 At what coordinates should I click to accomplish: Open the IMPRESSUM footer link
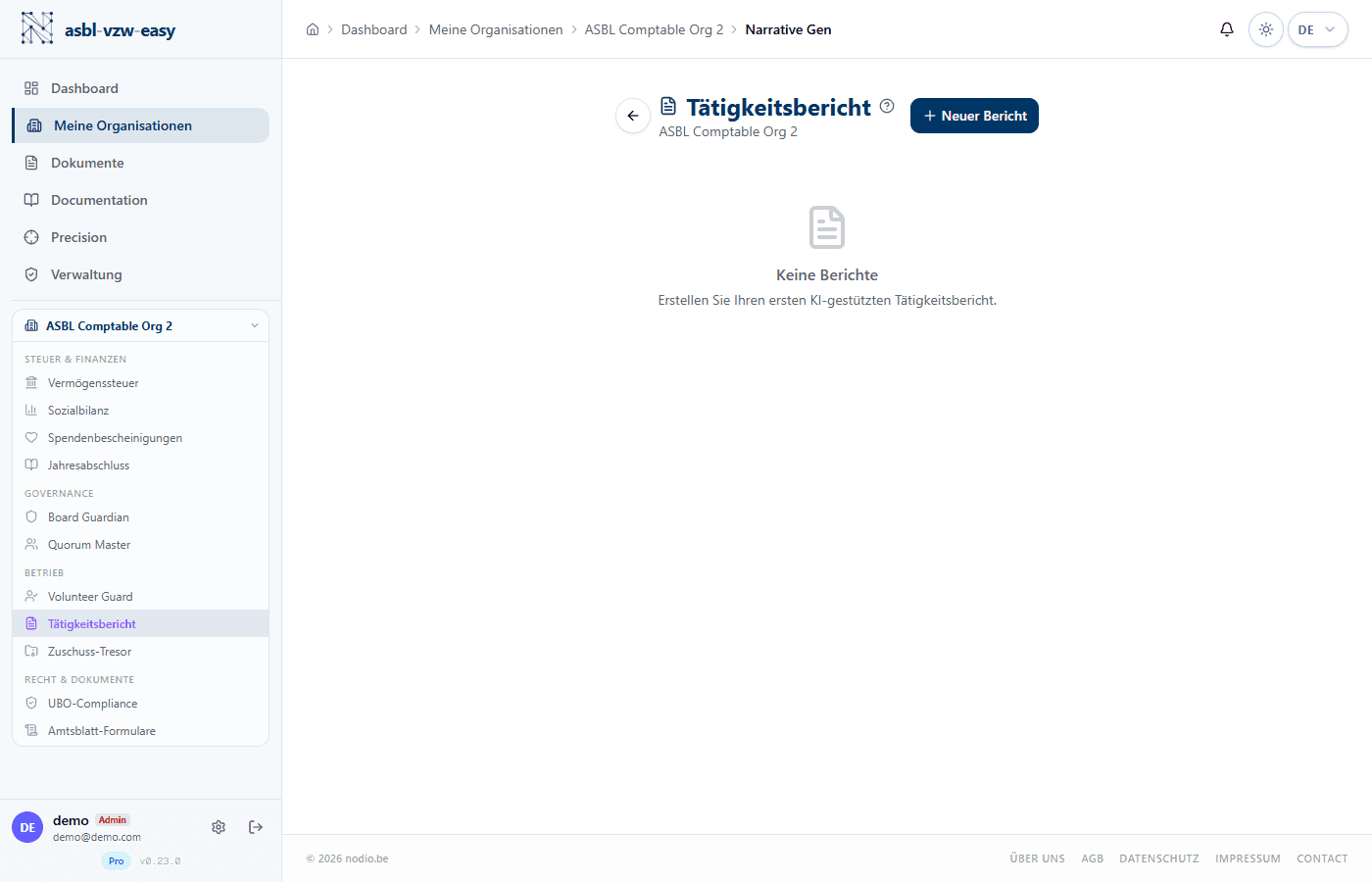[1248, 858]
